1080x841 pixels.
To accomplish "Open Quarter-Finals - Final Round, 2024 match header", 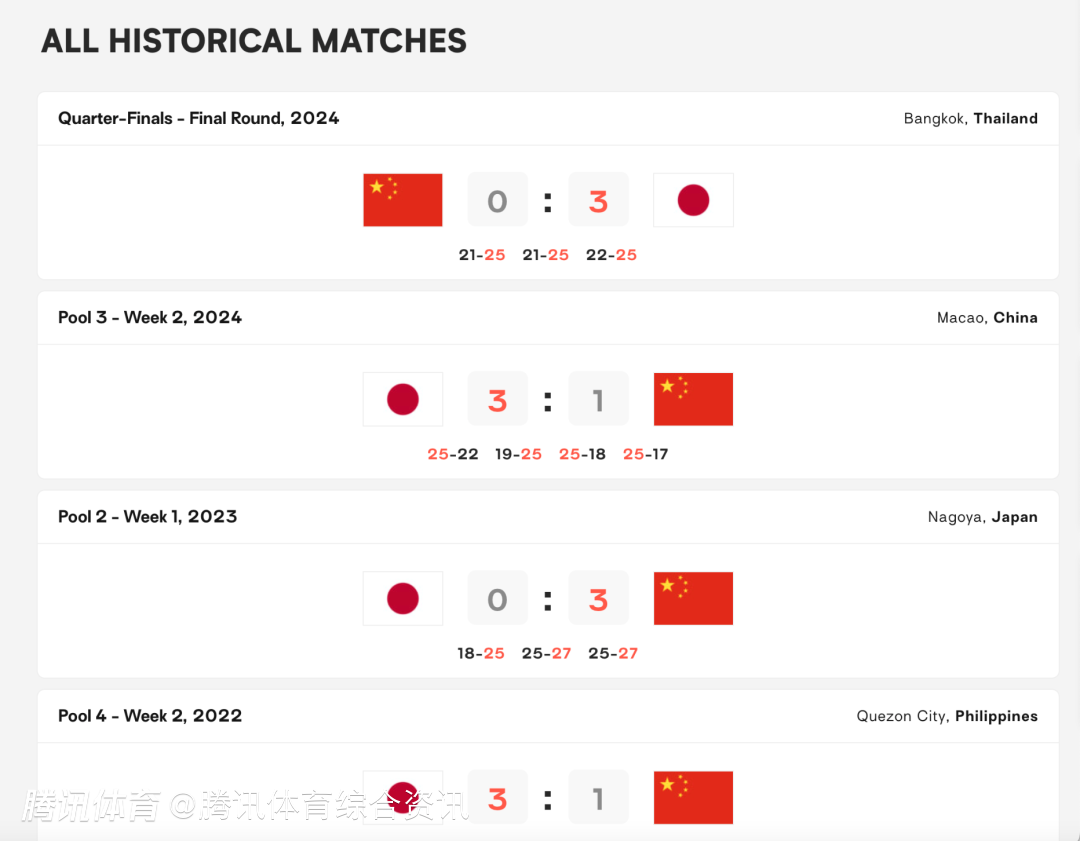I will pos(199,118).
